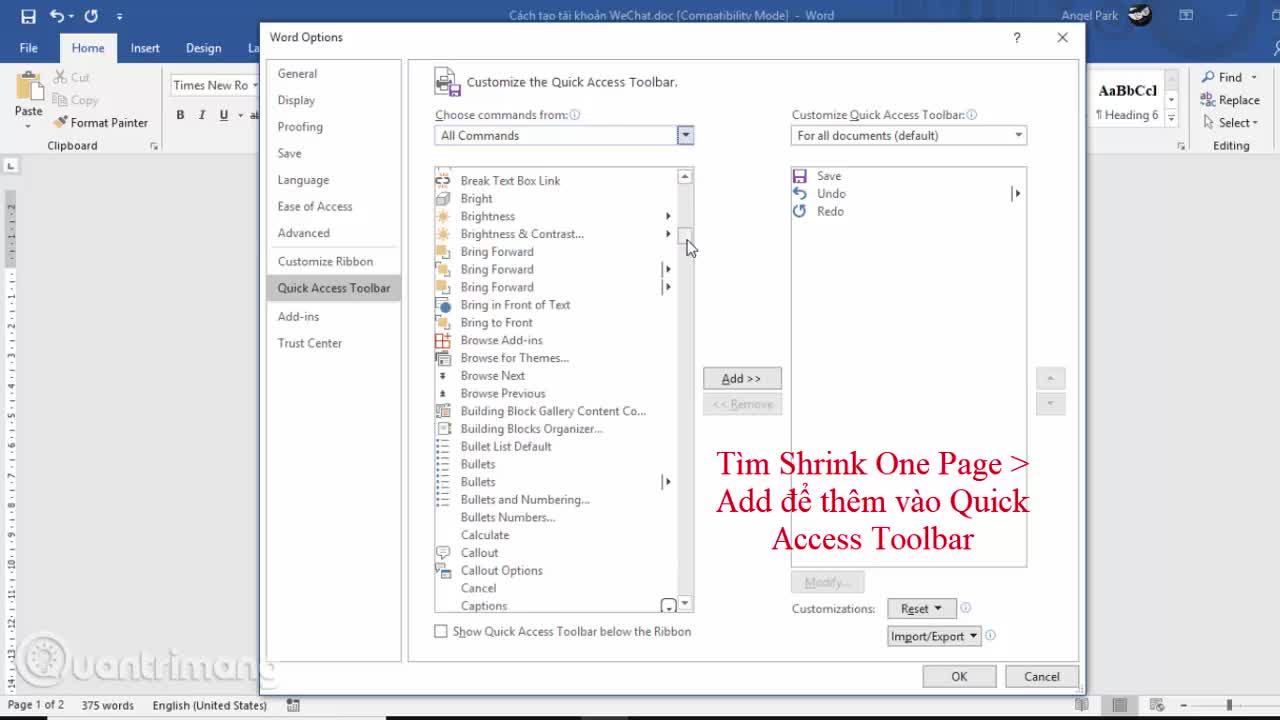Open the Find options dropdown arrow
The height and width of the screenshot is (720, 1280).
(x=1254, y=77)
